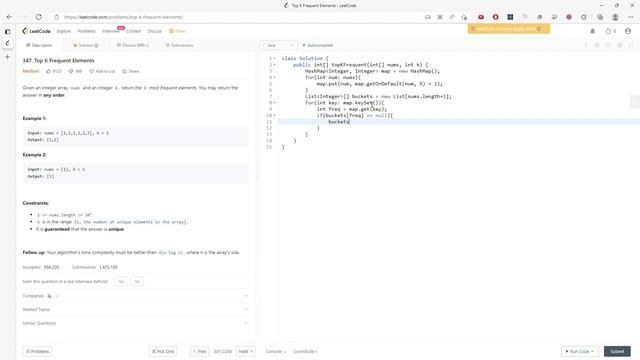Switch to the Submissions tab
This screenshot has height=360, width=640.
pos(179,45)
